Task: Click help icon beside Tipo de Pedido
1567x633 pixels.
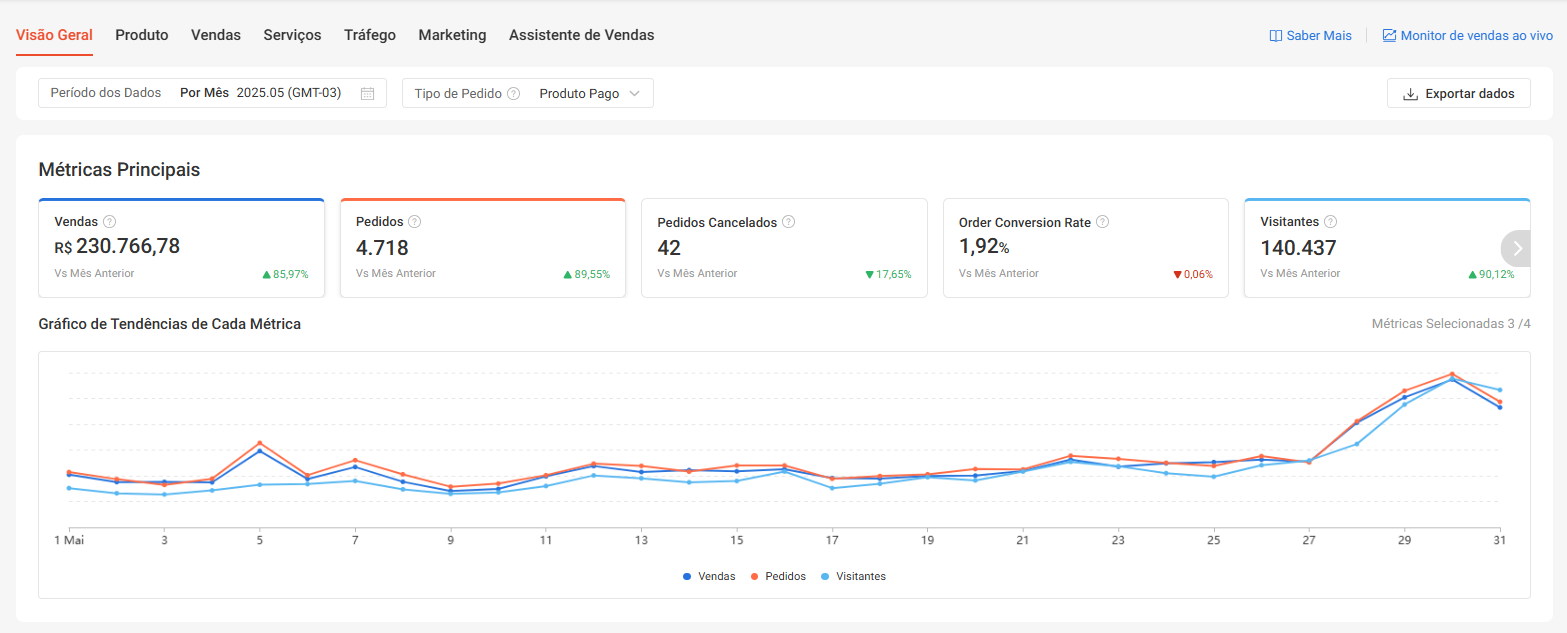Action: (x=513, y=94)
